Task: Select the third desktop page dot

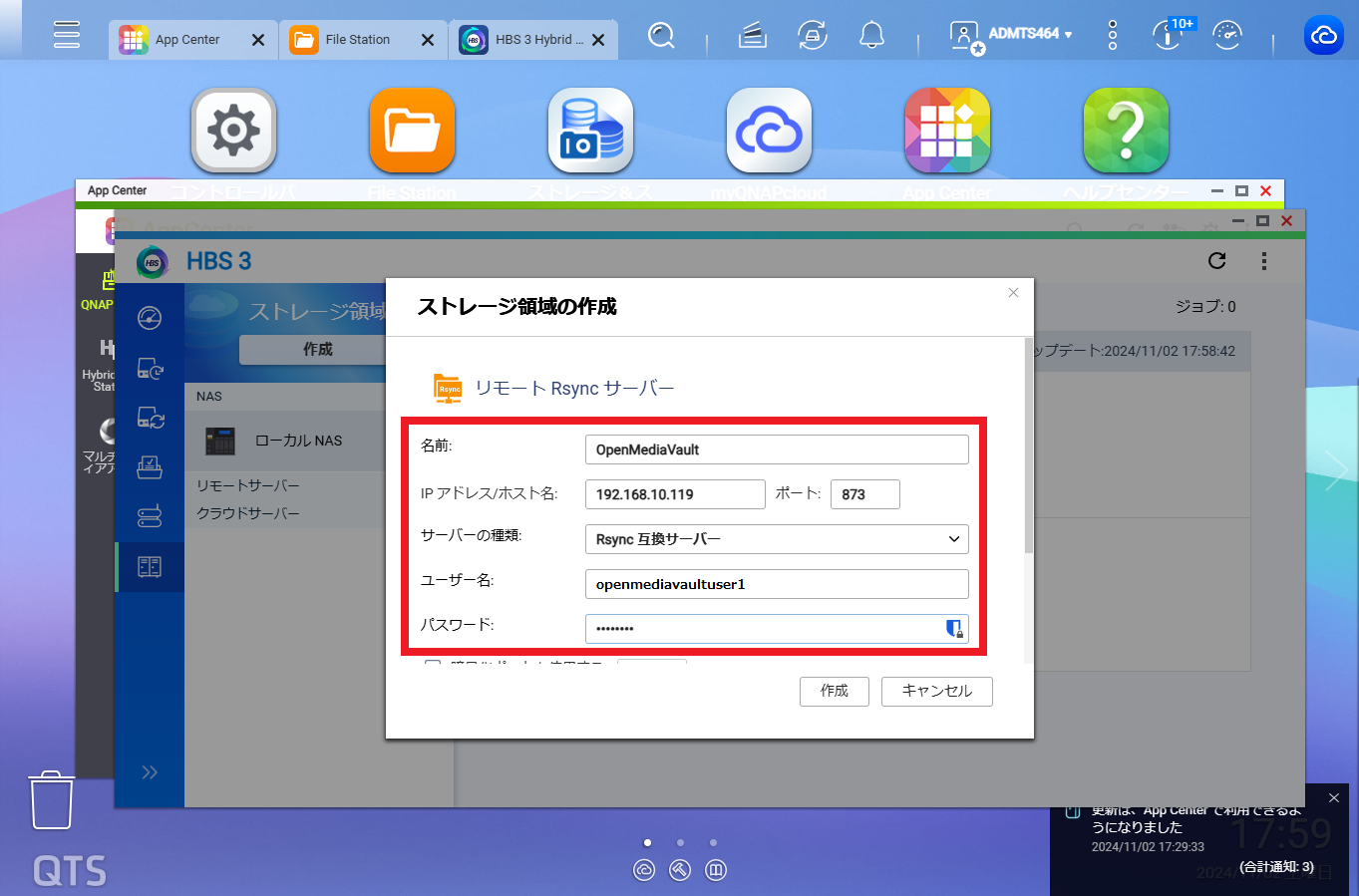Action: click(713, 843)
